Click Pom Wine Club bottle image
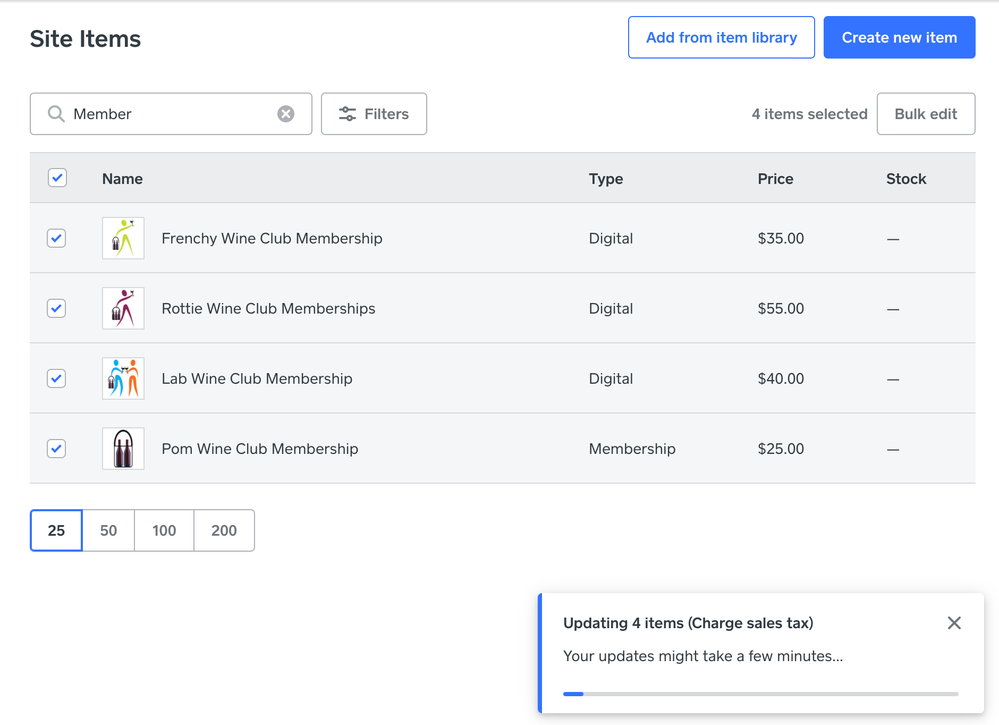The image size is (999, 725). 123,449
